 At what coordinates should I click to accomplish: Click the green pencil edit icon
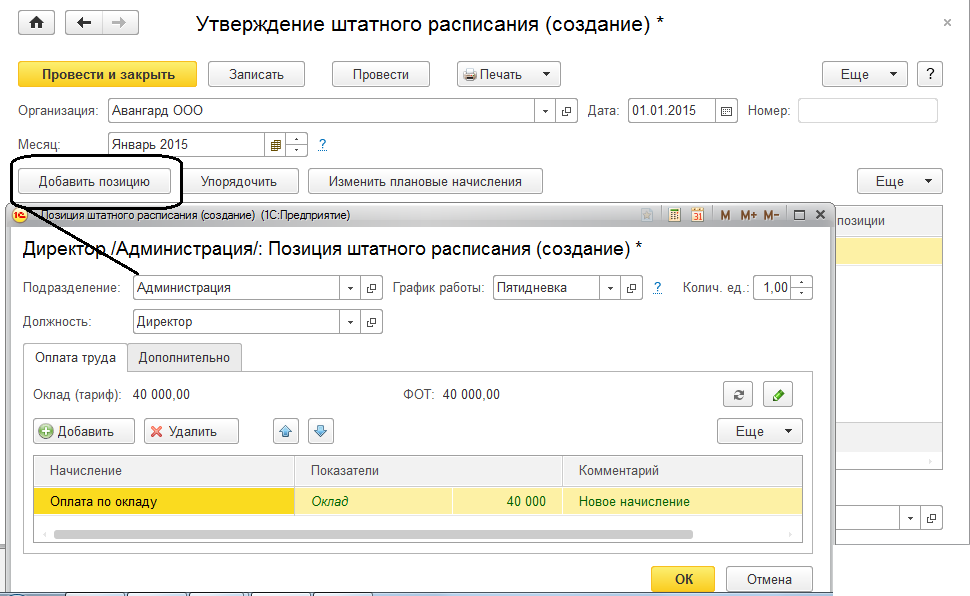click(x=777, y=394)
